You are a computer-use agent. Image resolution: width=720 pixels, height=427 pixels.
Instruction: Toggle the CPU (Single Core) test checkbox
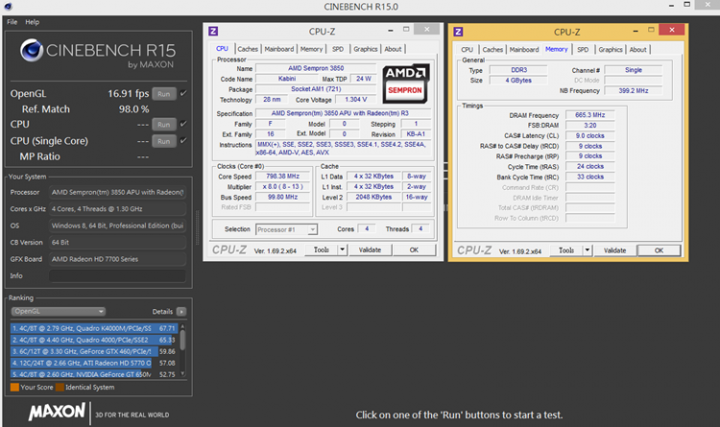click(x=184, y=140)
